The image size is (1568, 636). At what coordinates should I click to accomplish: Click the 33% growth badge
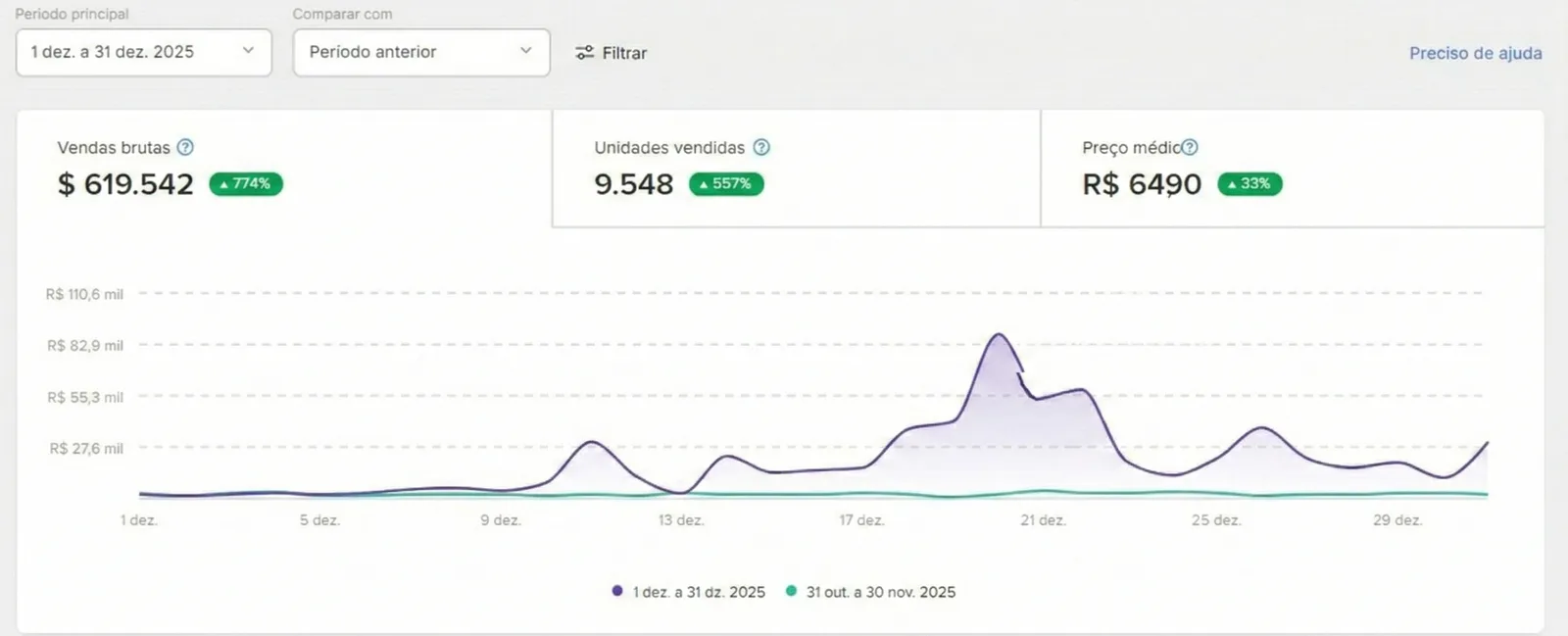click(x=1249, y=183)
